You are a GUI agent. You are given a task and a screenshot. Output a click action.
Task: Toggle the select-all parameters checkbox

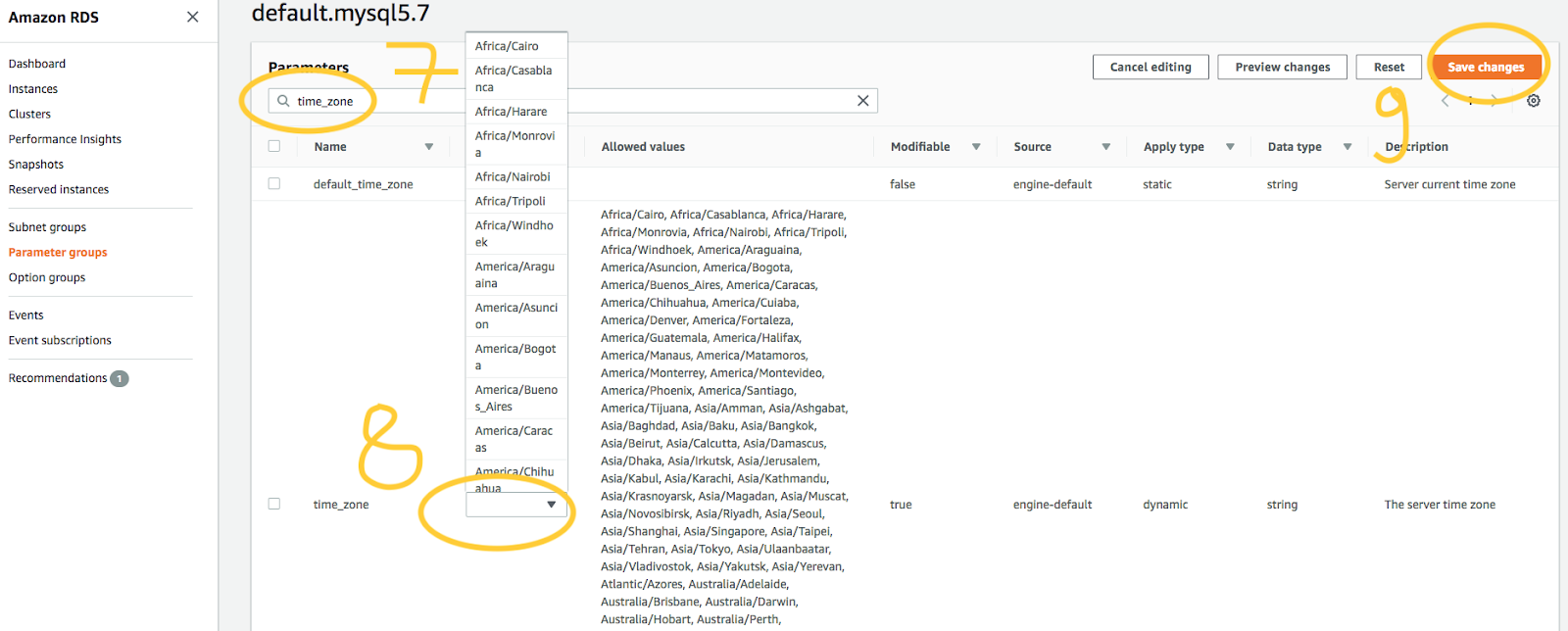pos(274,146)
